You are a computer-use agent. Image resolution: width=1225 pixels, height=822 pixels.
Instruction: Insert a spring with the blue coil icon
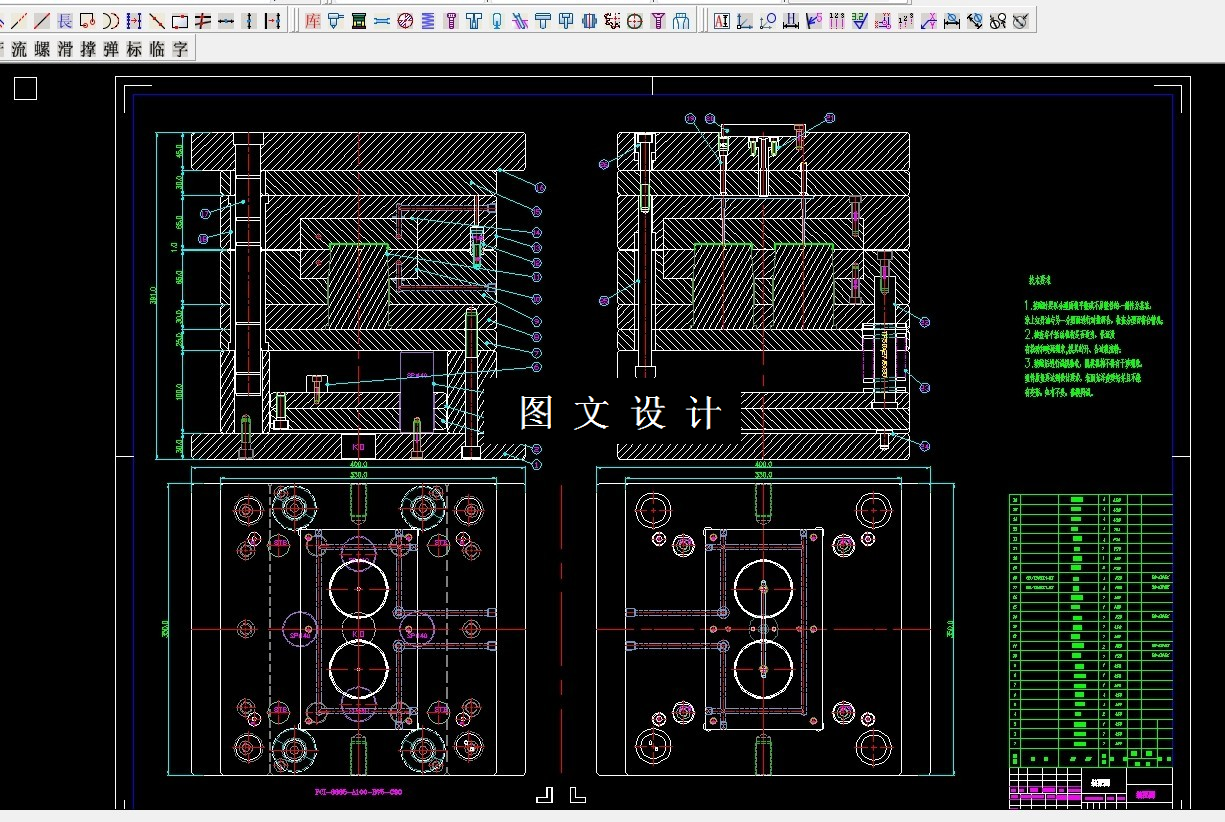click(428, 20)
